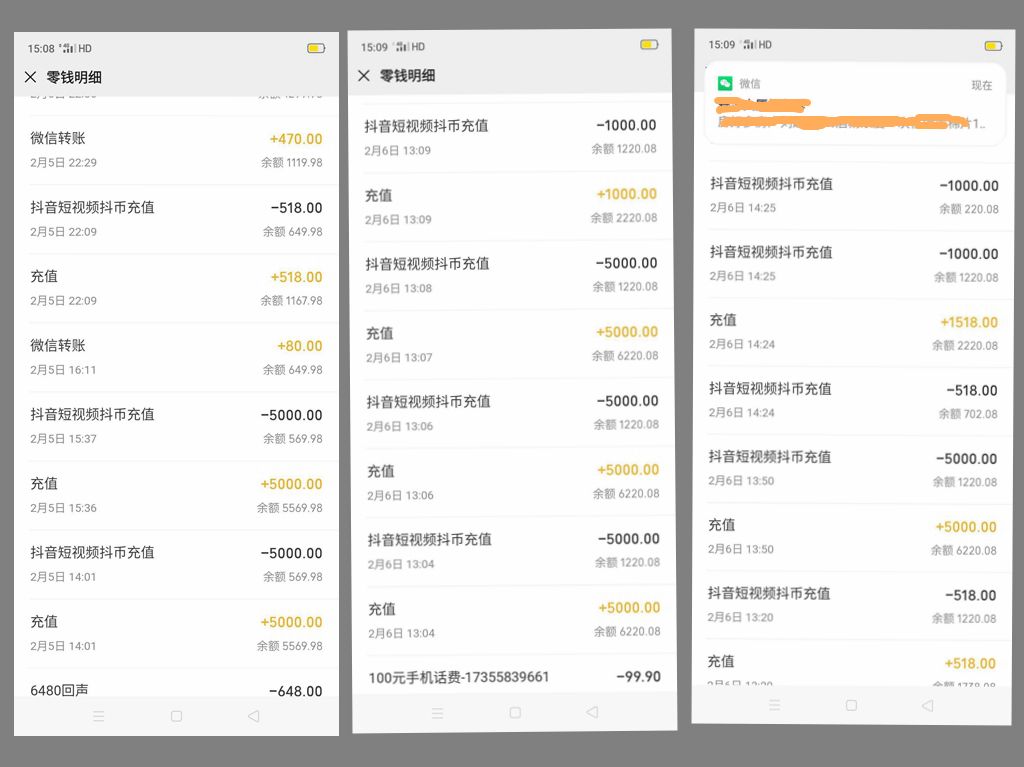Screen dimensions: 1024x767
Task: Open 抖音短视频抖币充值 -5000.00 entry at 2月5日 14:01
Action: [176, 564]
